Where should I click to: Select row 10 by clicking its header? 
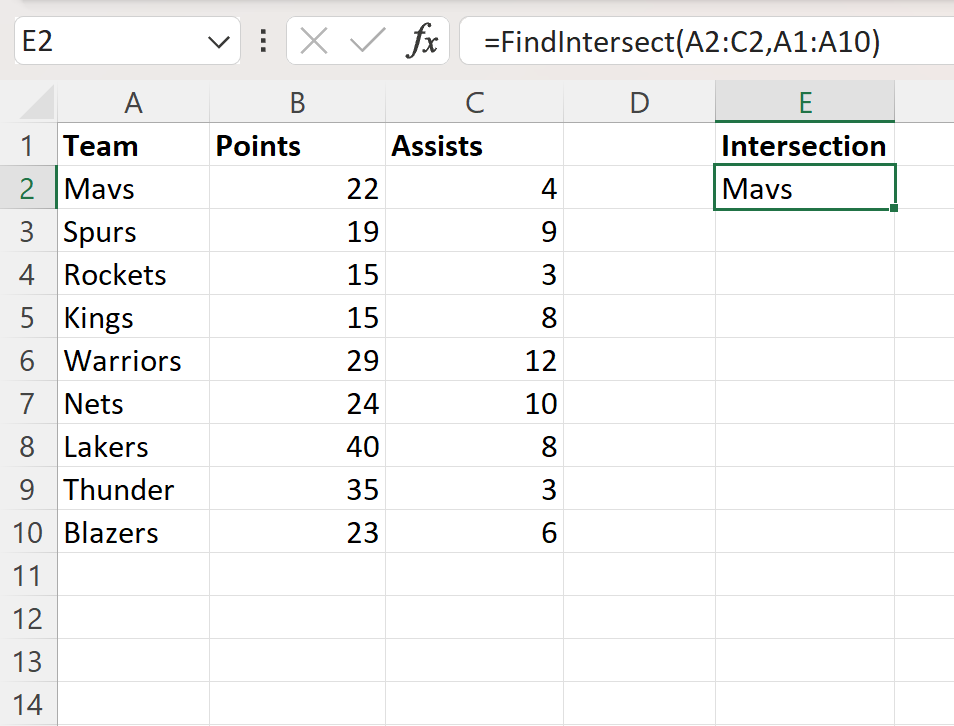click(28, 532)
